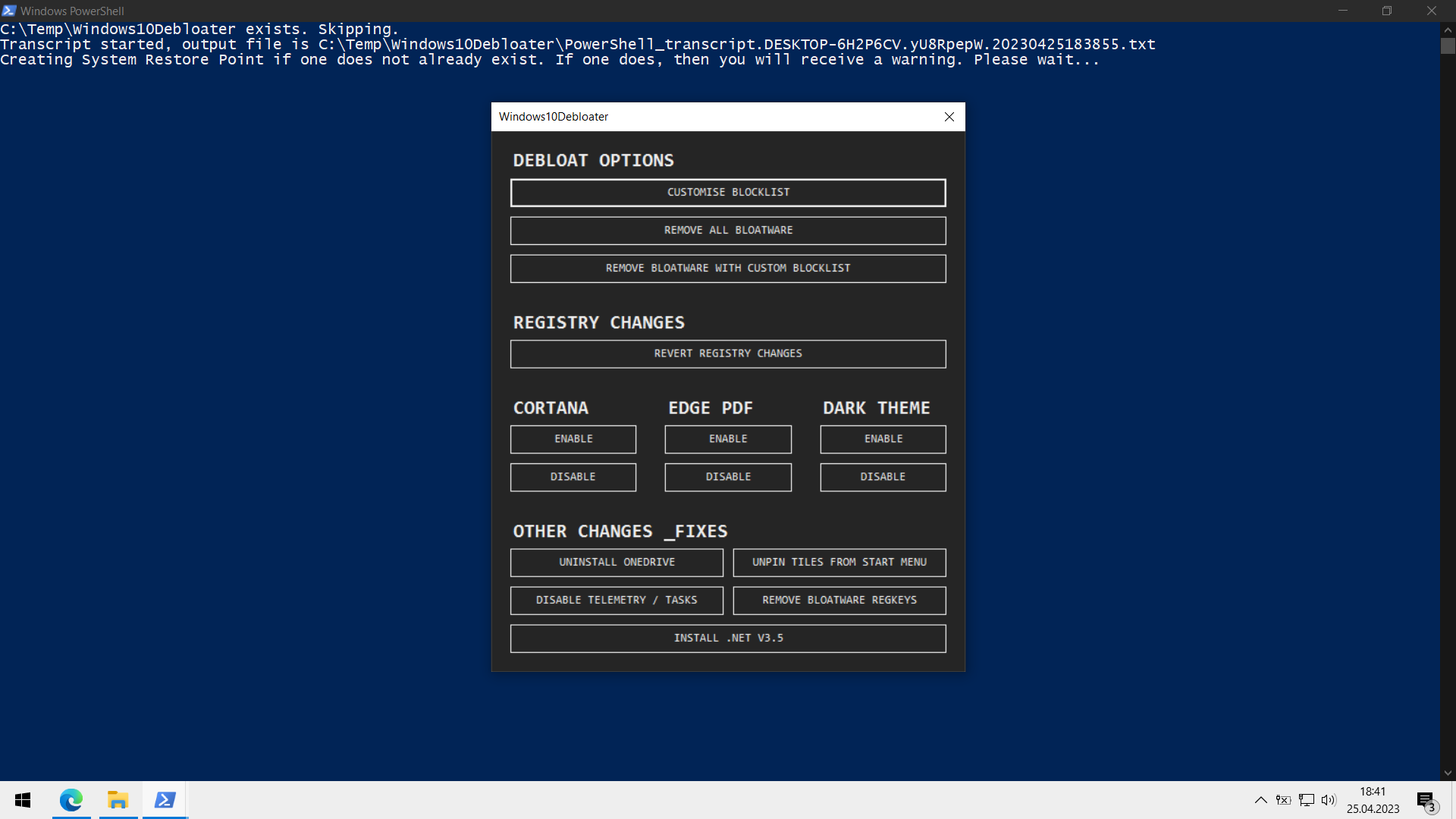Click the taskbar clock and date

1373,800
